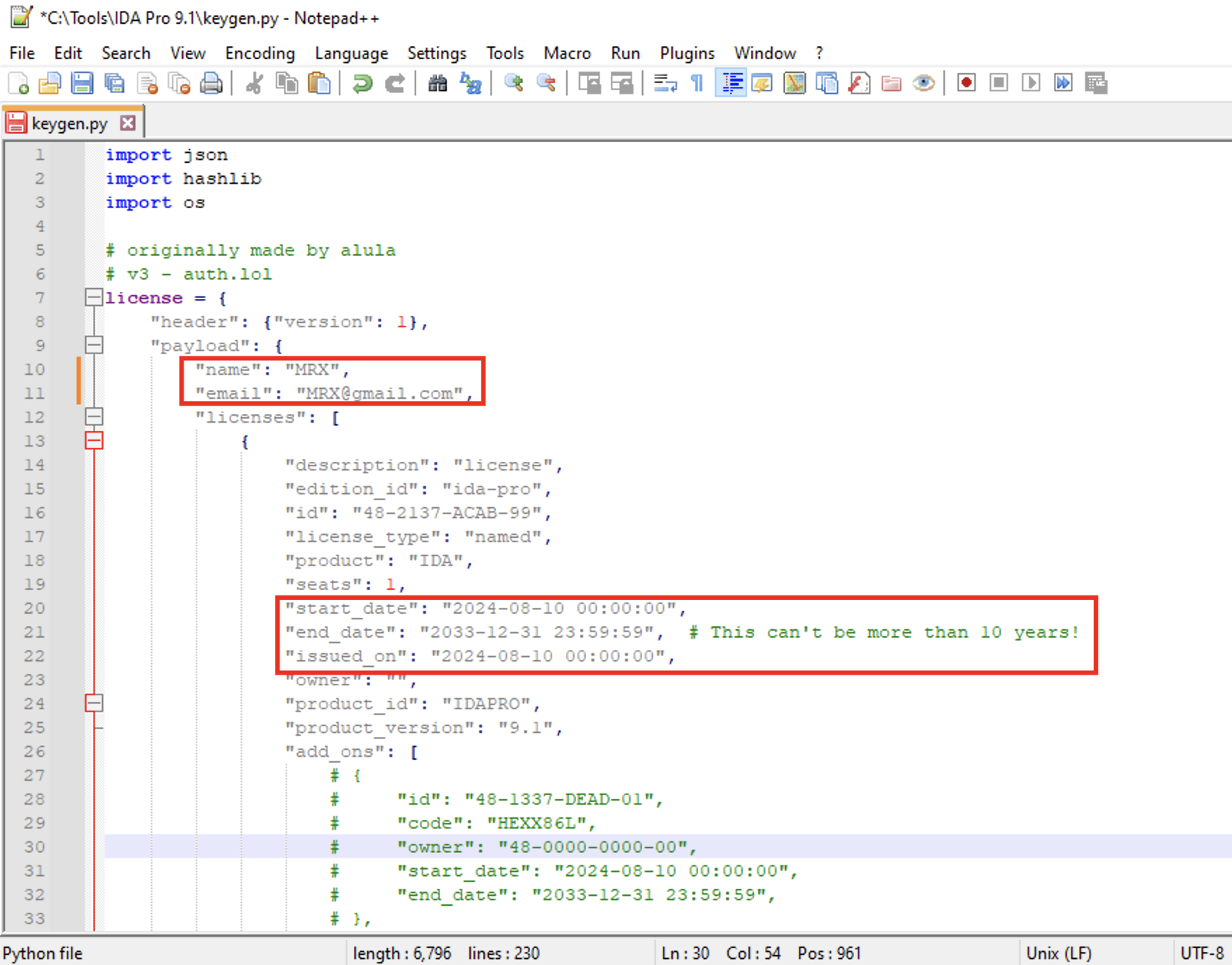
Task: Open the Macro menu
Action: coord(567,53)
